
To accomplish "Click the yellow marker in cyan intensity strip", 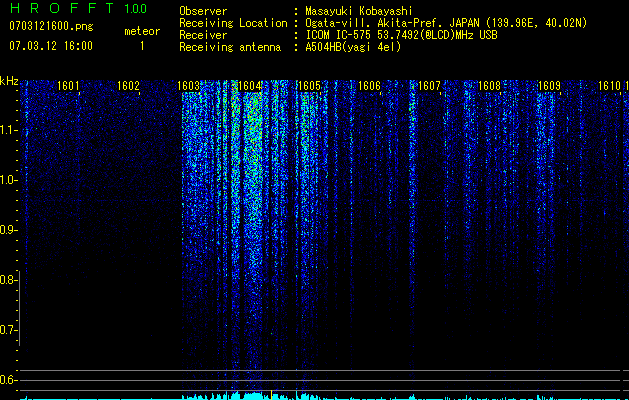I will click(272, 395).
